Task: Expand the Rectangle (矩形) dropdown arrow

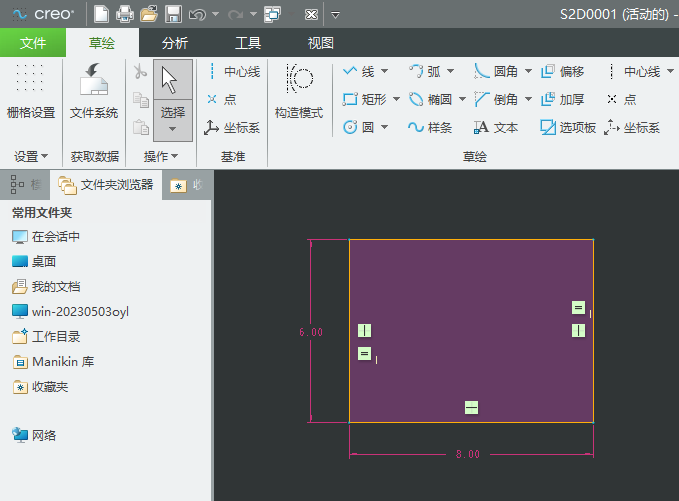Action: point(396,99)
